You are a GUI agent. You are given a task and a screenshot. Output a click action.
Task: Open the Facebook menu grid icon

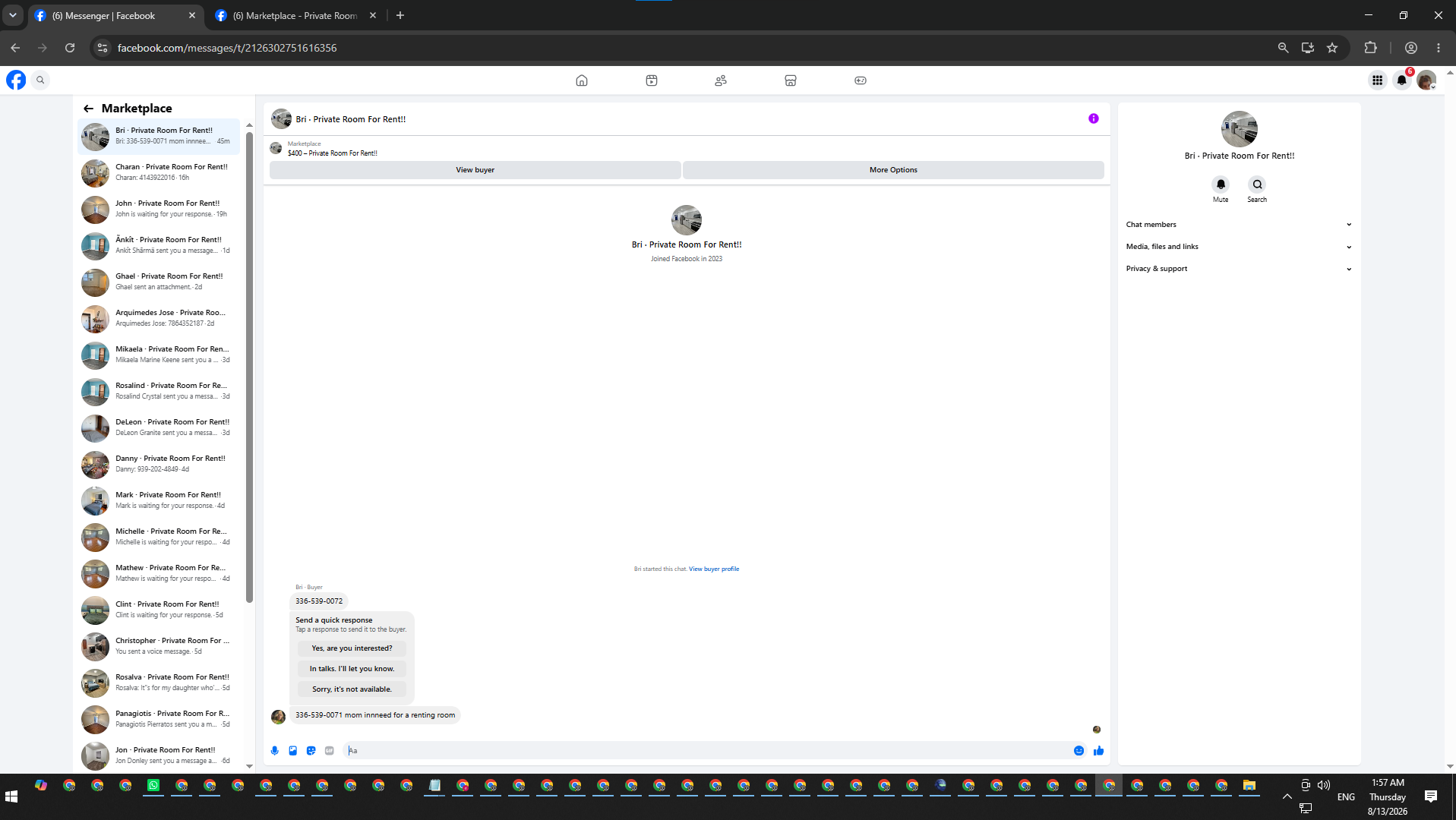(x=1377, y=80)
